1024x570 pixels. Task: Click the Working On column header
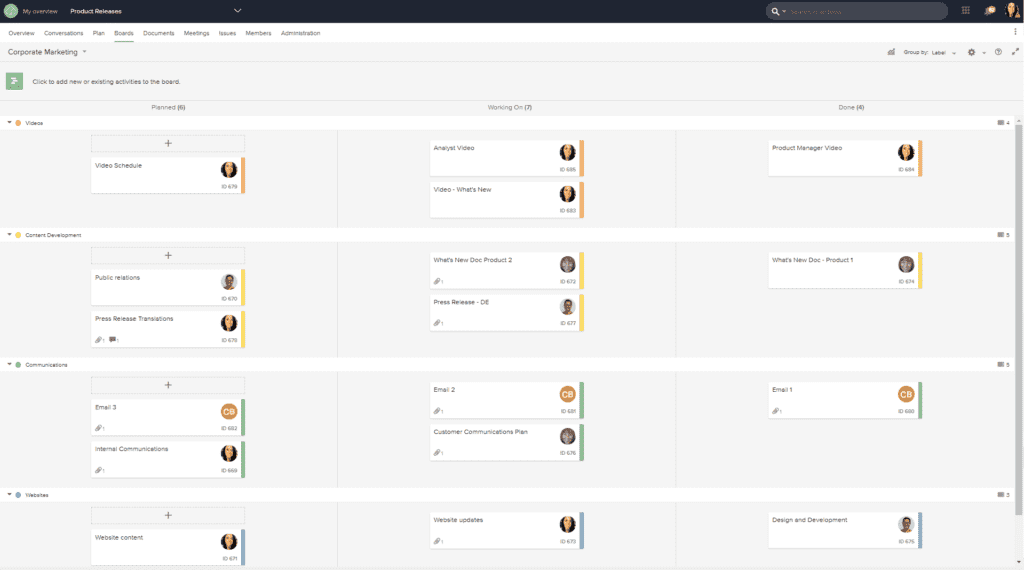509,107
